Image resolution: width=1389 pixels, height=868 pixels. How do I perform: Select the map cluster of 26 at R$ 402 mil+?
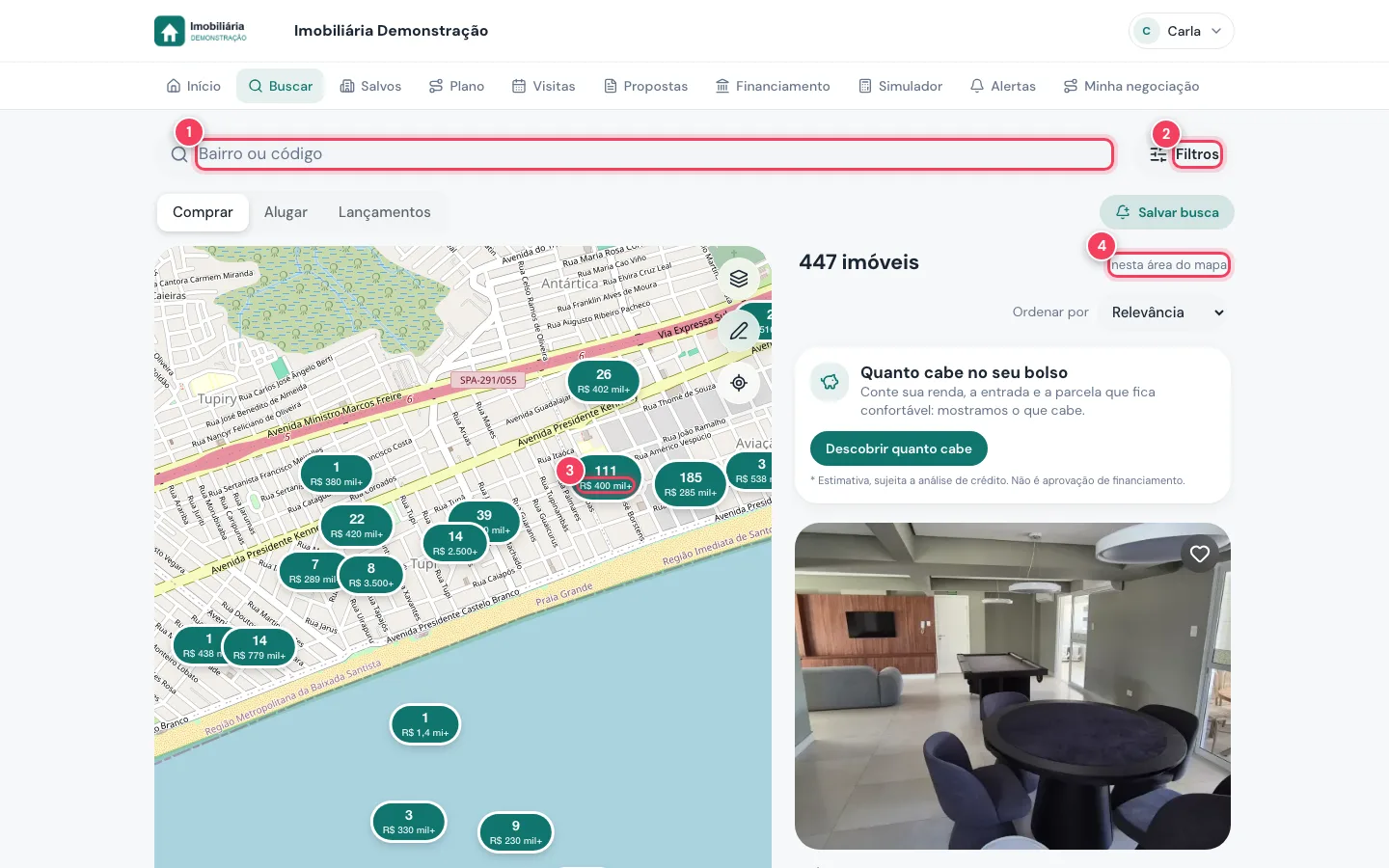click(604, 381)
